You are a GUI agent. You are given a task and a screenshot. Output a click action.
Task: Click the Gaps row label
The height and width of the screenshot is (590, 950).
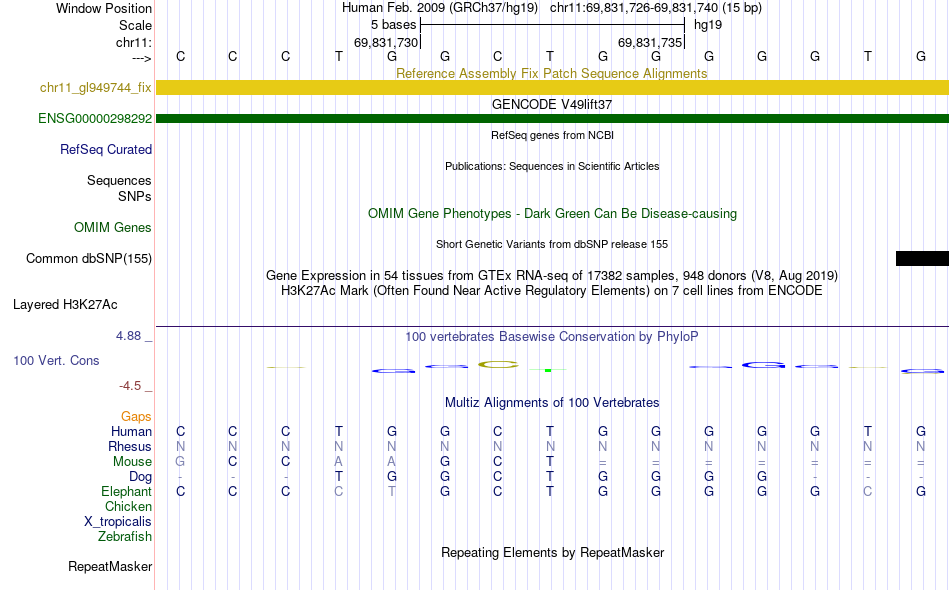click(136, 417)
